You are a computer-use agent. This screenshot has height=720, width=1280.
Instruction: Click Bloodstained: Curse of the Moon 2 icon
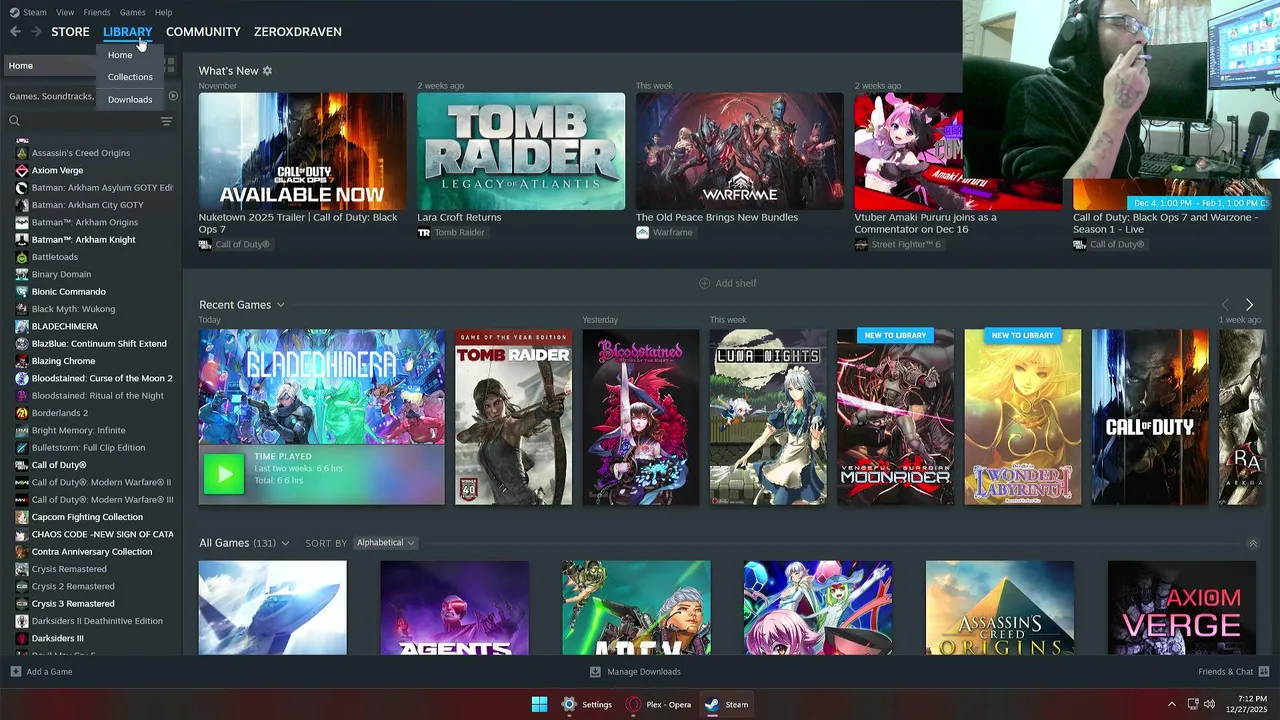click(x=22, y=378)
